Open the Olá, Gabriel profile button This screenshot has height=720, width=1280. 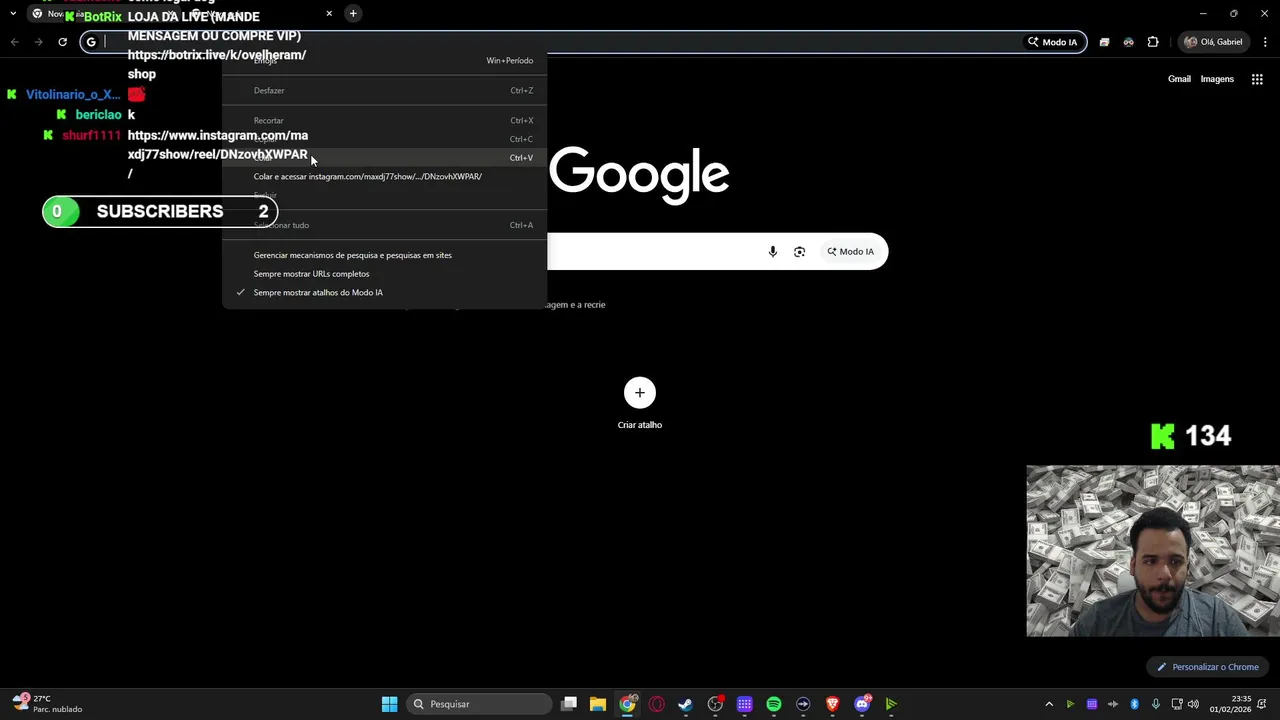click(x=1213, y=42)
